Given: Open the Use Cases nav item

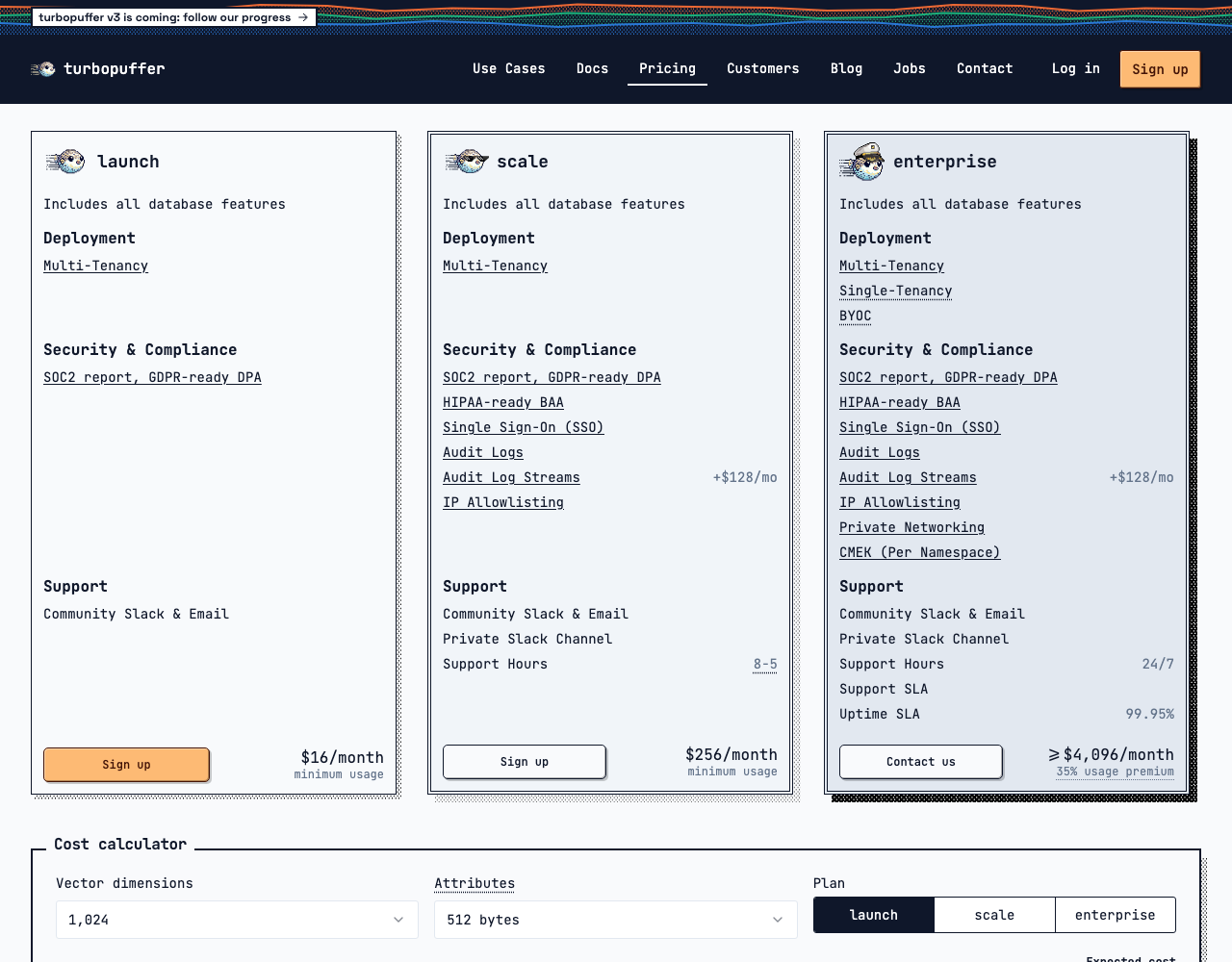Looking at the screenshot, I should point(509,68).
